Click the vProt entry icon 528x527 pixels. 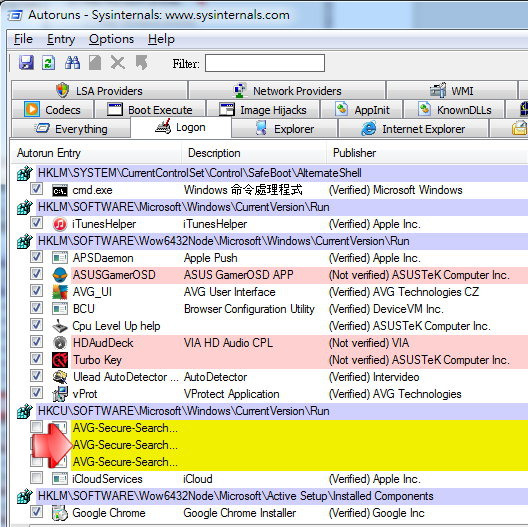[x=60, y=394]
